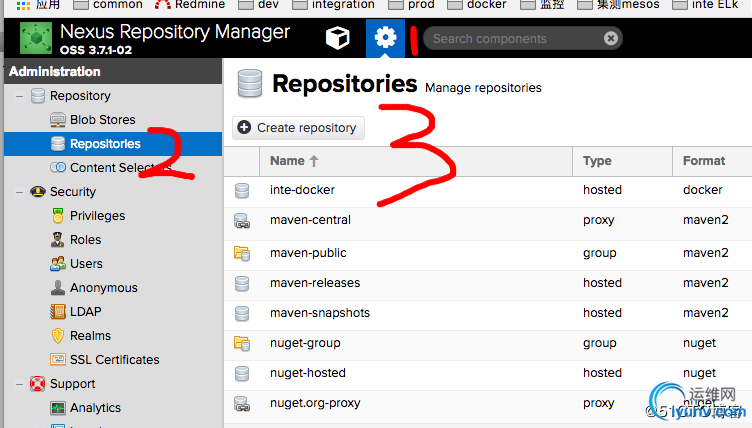Click the LDAP address book icon
Screen dimensions: 752x428
click(x=58, y=311)
